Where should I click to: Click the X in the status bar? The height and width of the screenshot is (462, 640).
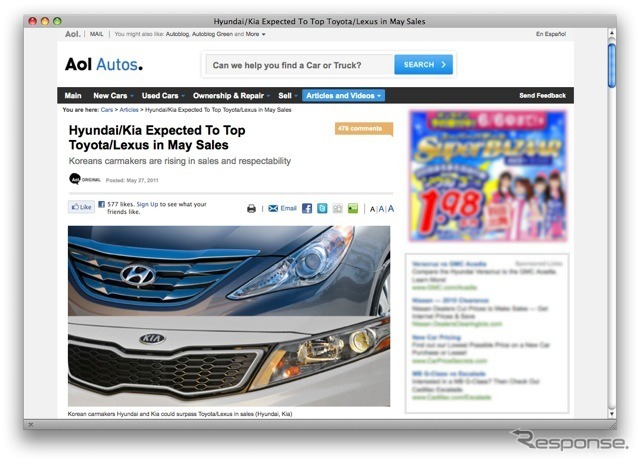31,424
